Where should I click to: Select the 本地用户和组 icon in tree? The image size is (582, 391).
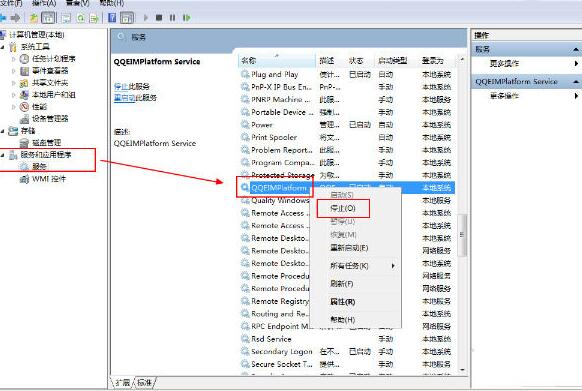[24, 95]
